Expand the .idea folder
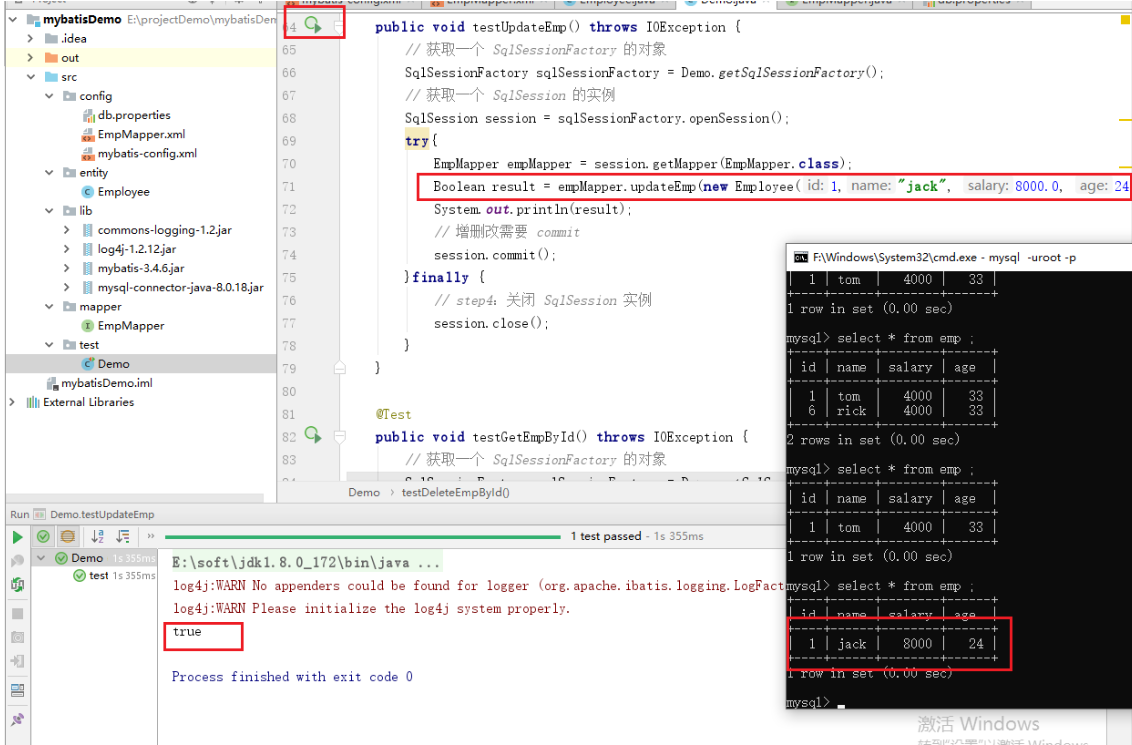Image resolution: width=1132 pixels, height=745 pixels. tap(30, 38)
